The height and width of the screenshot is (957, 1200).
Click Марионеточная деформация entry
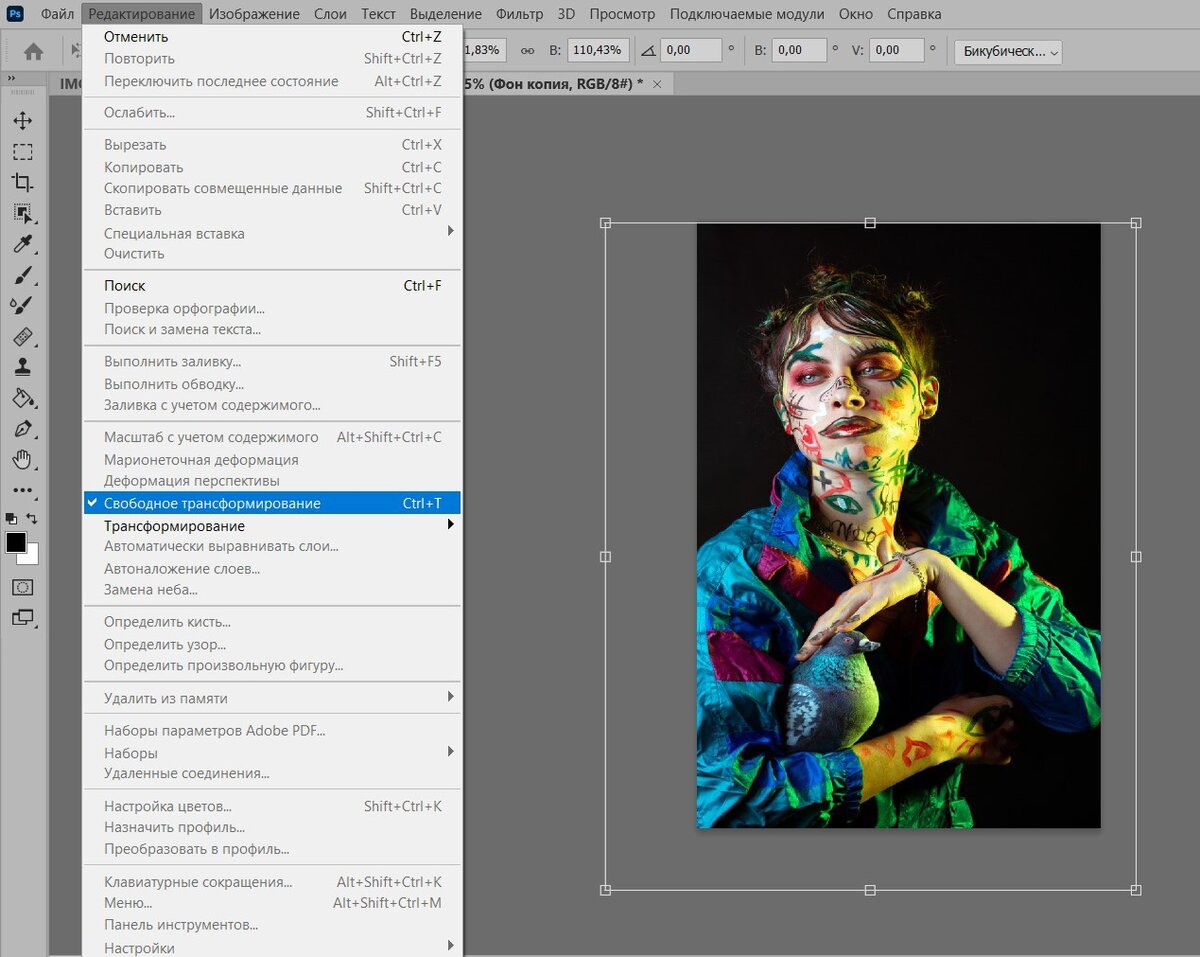[272, 459]
